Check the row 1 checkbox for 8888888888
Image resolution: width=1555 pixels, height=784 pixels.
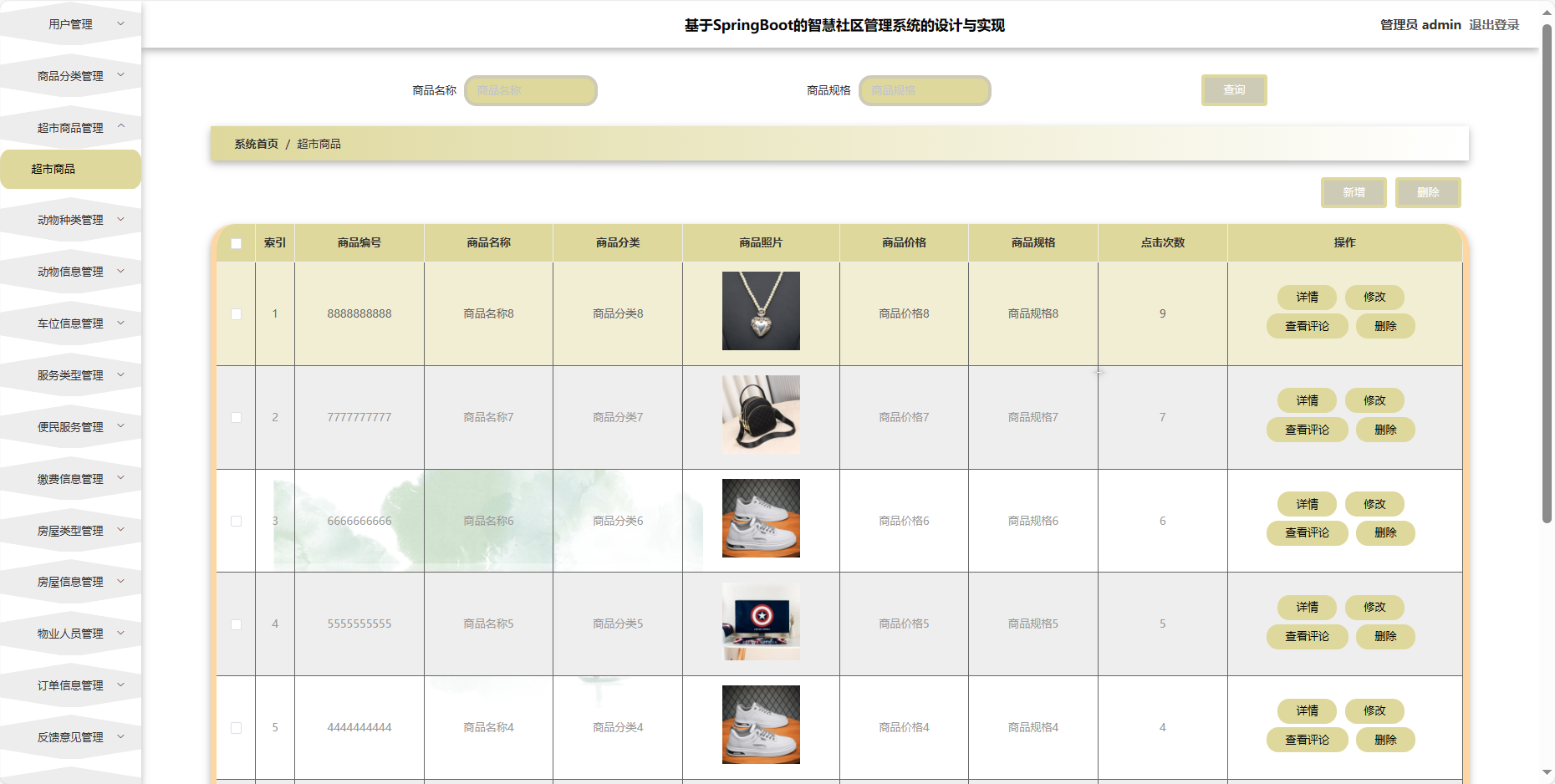click(236, 314)
